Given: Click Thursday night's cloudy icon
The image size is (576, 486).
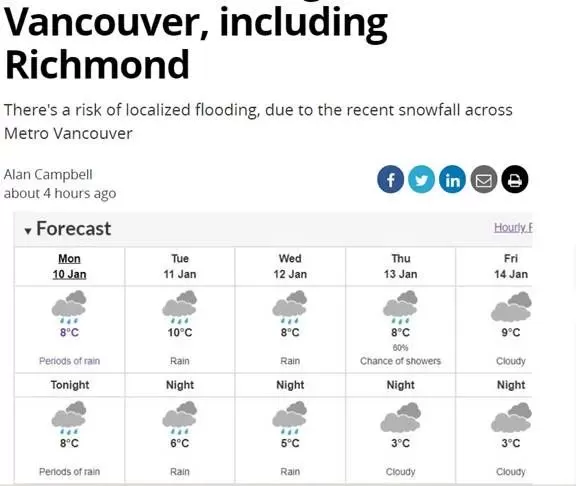Looking at the screenshot, I should point(400,418).
